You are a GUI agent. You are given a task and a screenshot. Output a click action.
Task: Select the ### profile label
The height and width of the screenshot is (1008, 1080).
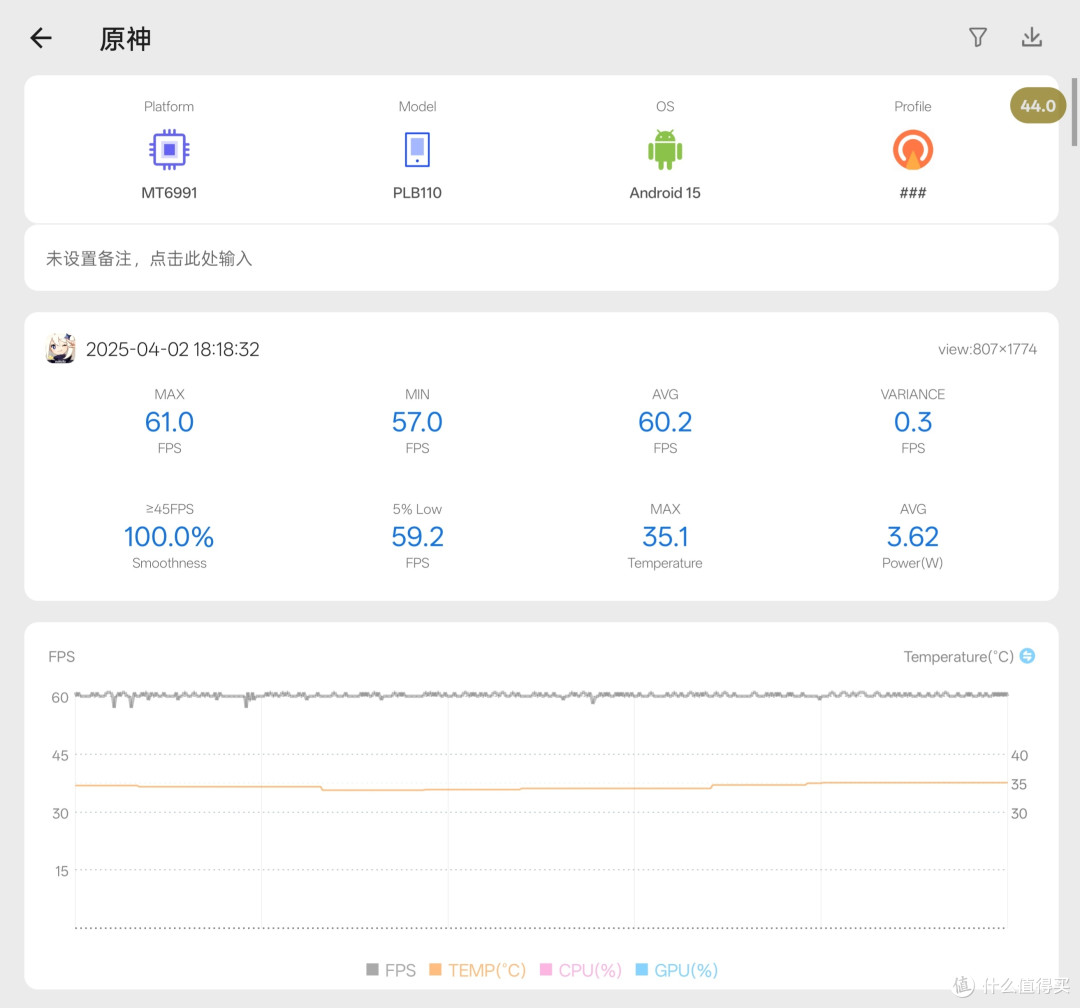913,193
